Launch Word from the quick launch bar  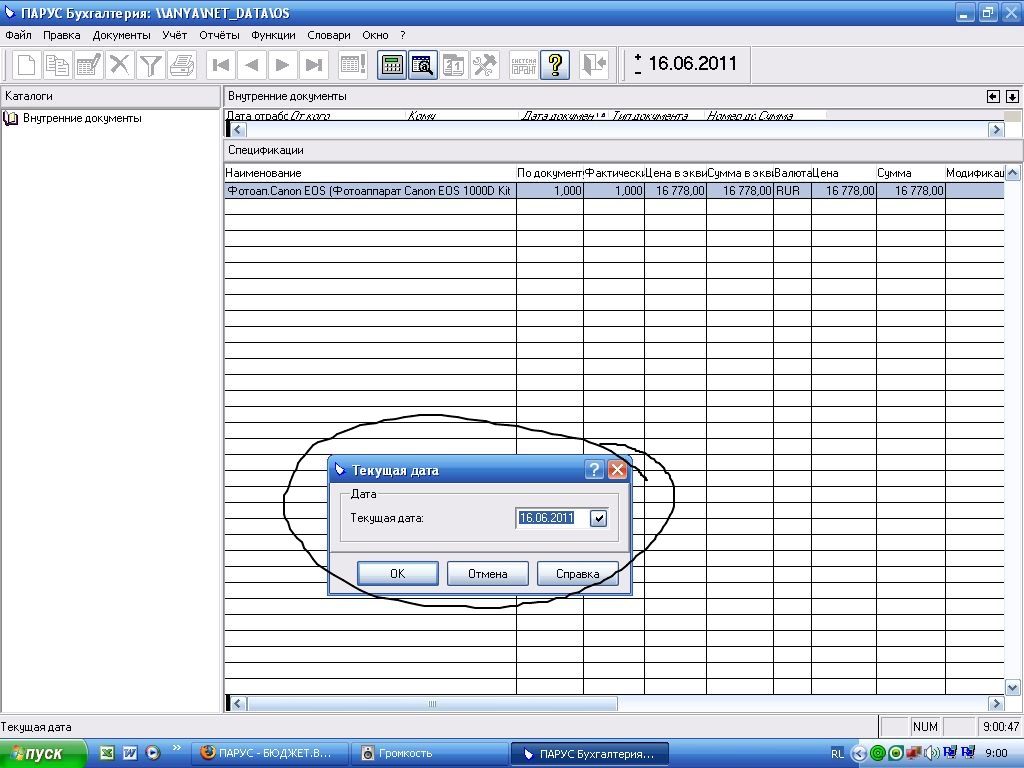129,753
